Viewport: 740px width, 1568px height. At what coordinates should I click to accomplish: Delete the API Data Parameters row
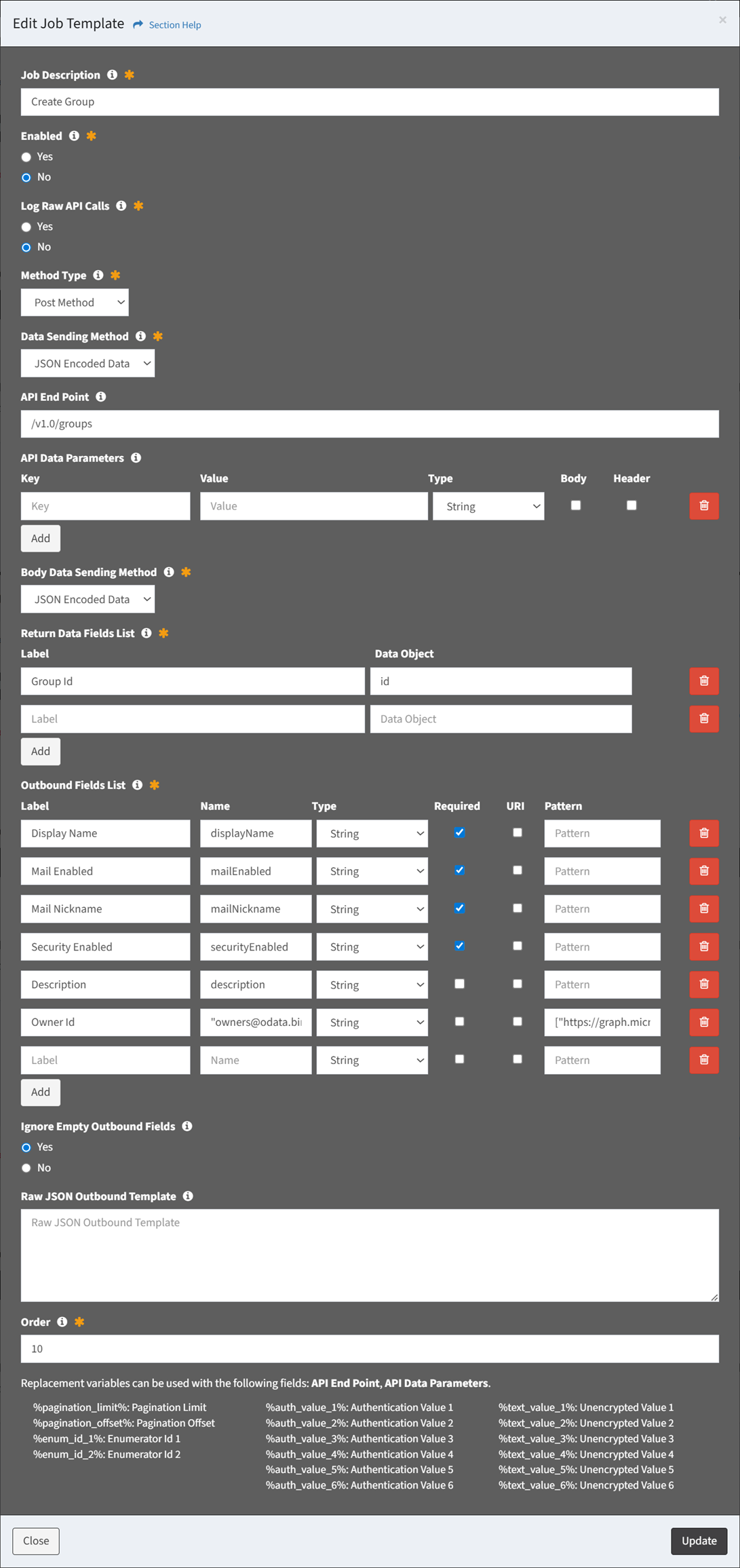pos(703,505)
